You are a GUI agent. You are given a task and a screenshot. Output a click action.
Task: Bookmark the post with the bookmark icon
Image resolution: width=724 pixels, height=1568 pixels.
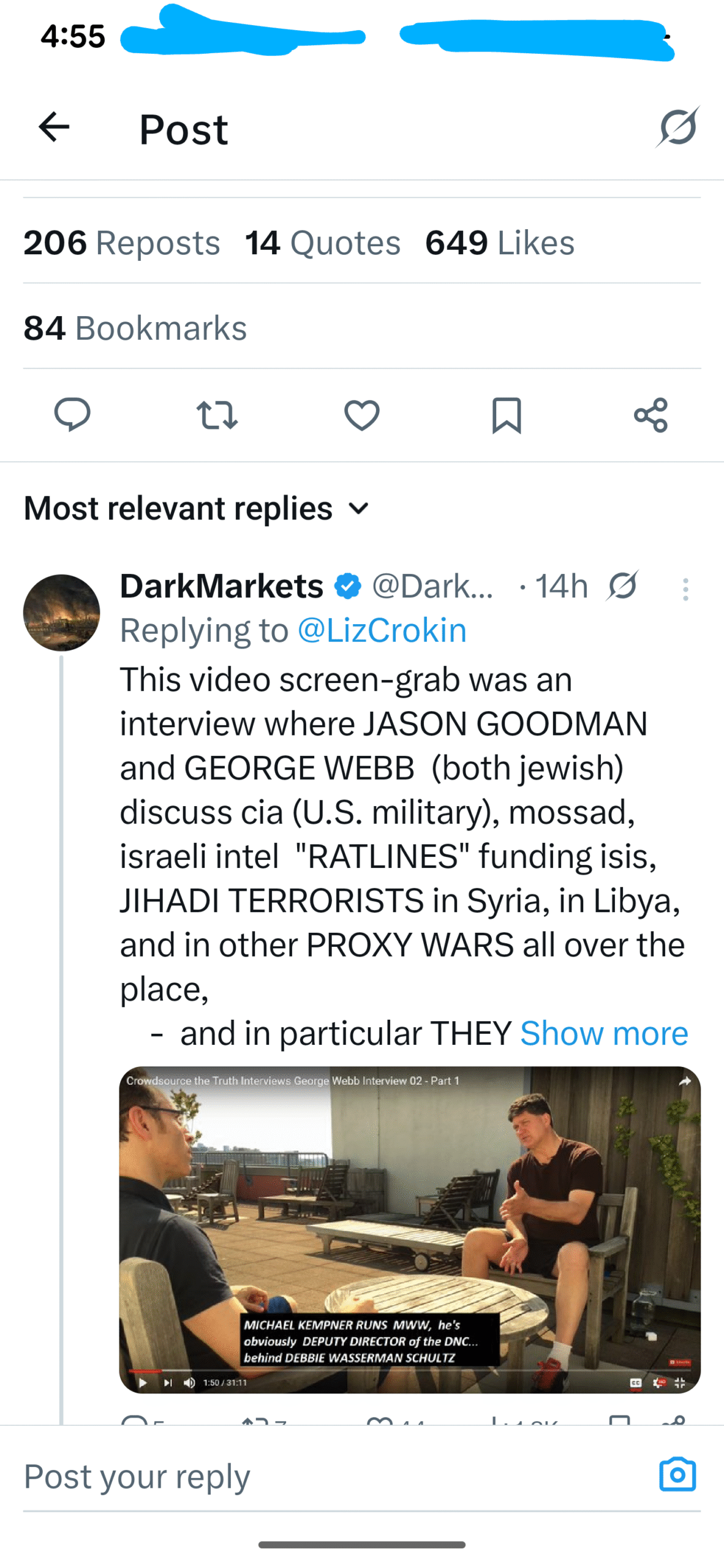point(507,415)
